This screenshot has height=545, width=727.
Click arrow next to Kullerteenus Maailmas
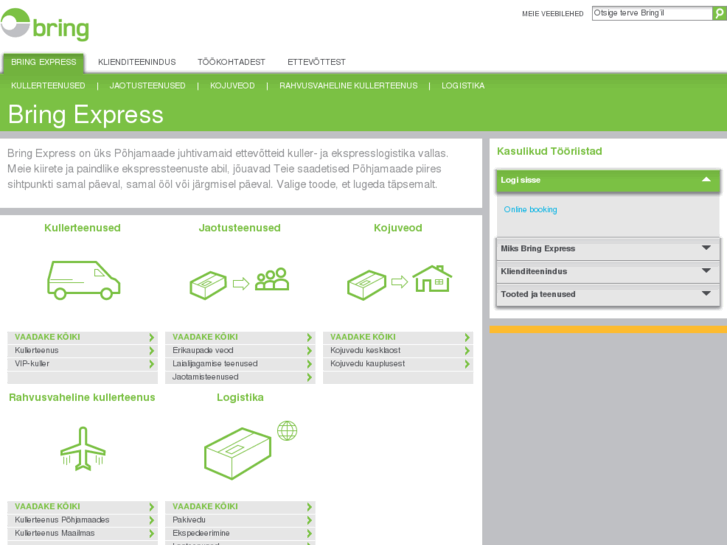(x=151, y=533)
